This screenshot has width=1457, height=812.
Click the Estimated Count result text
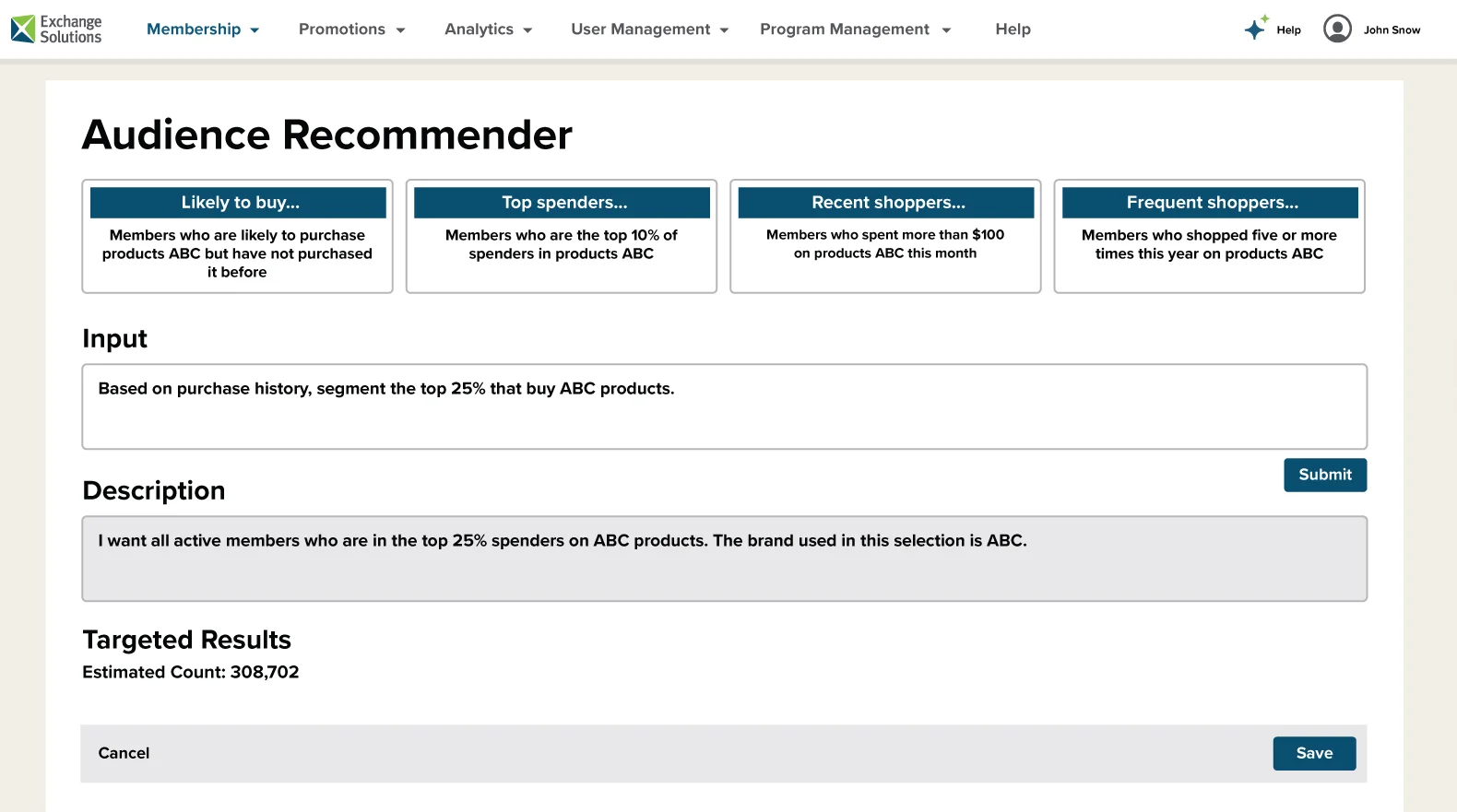pos(191,672)
